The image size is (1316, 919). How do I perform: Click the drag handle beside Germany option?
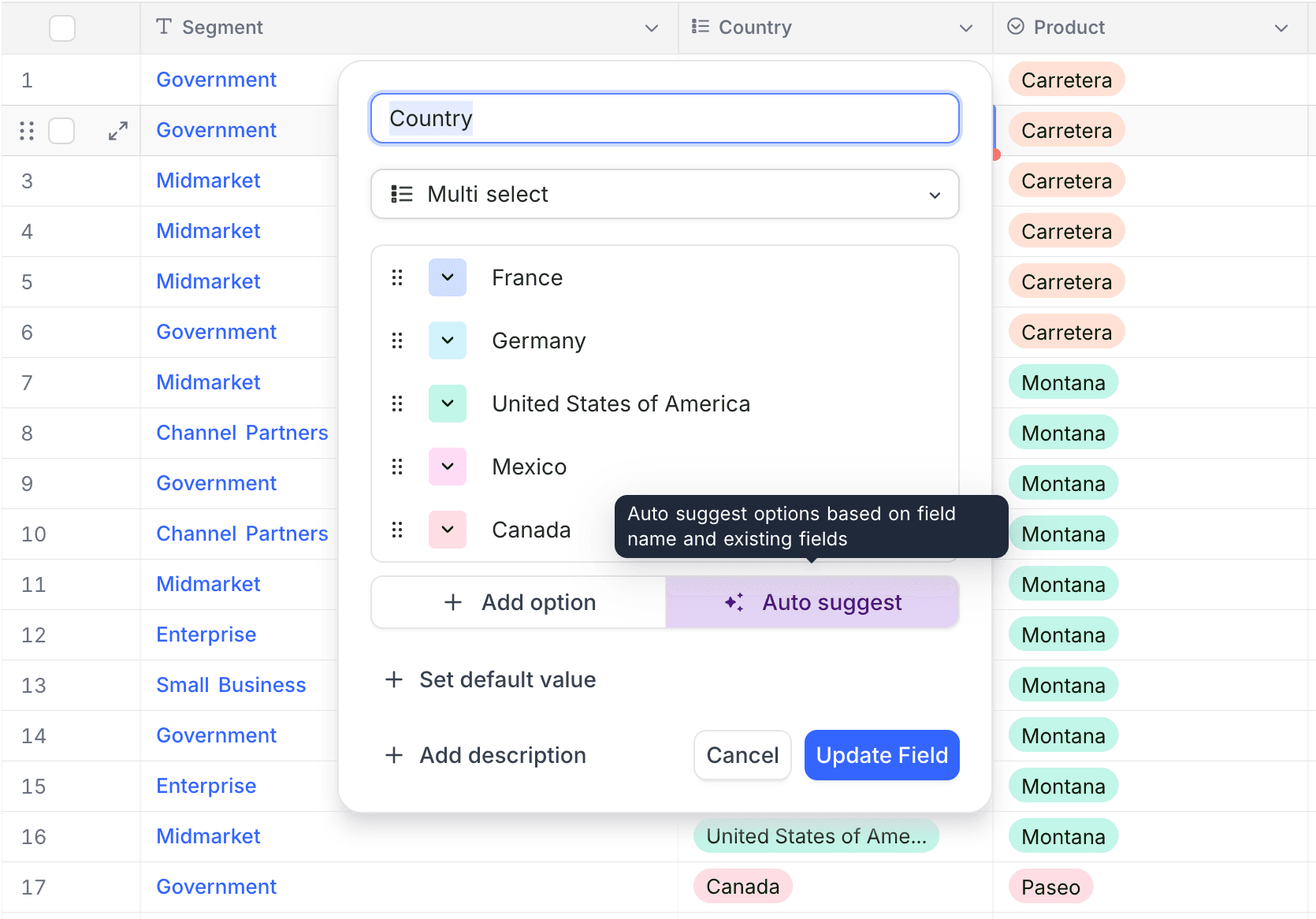pos(397,340)
